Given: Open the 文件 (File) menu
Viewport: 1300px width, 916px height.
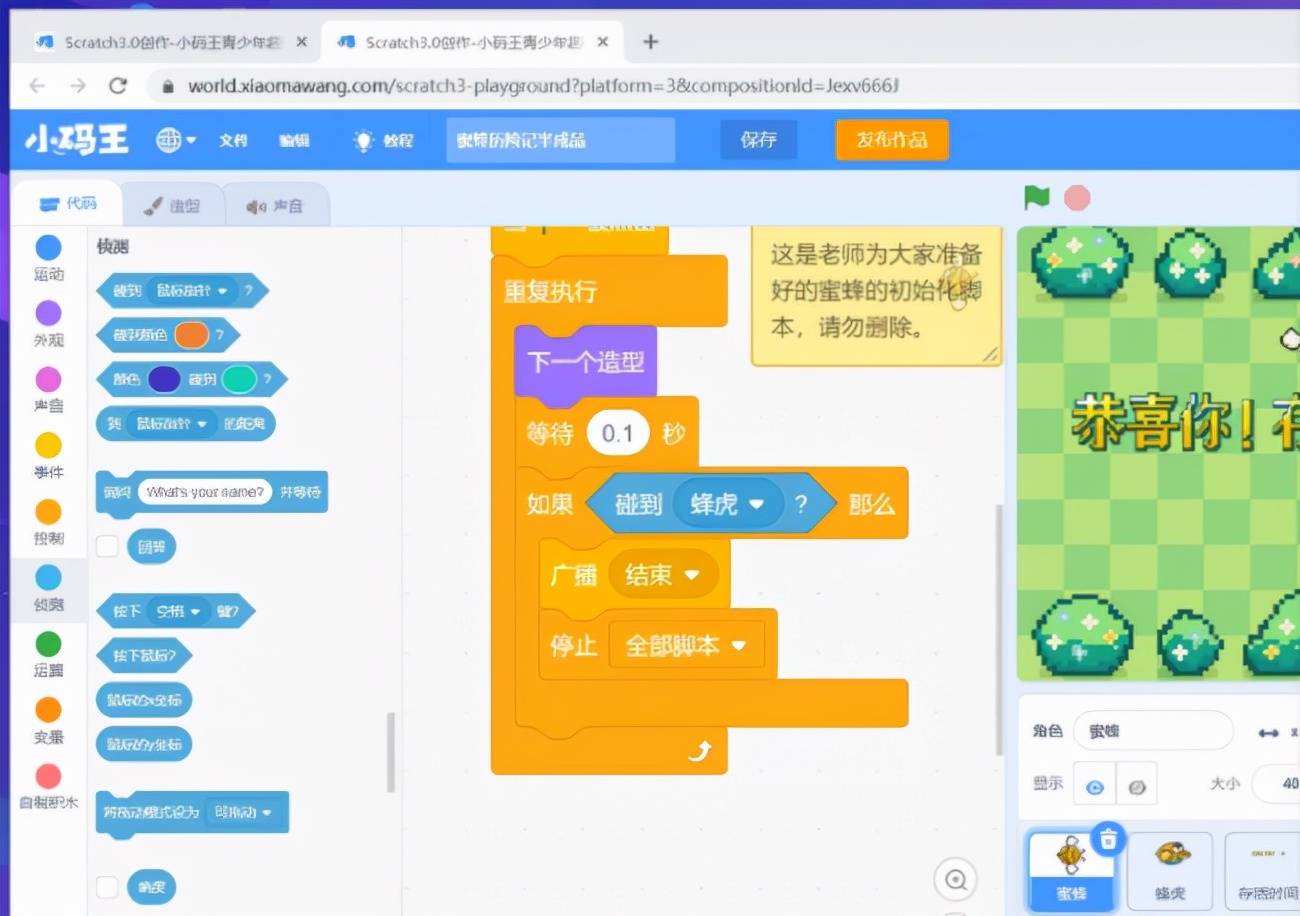Looking at the screenshot, I should click(233, 140).
